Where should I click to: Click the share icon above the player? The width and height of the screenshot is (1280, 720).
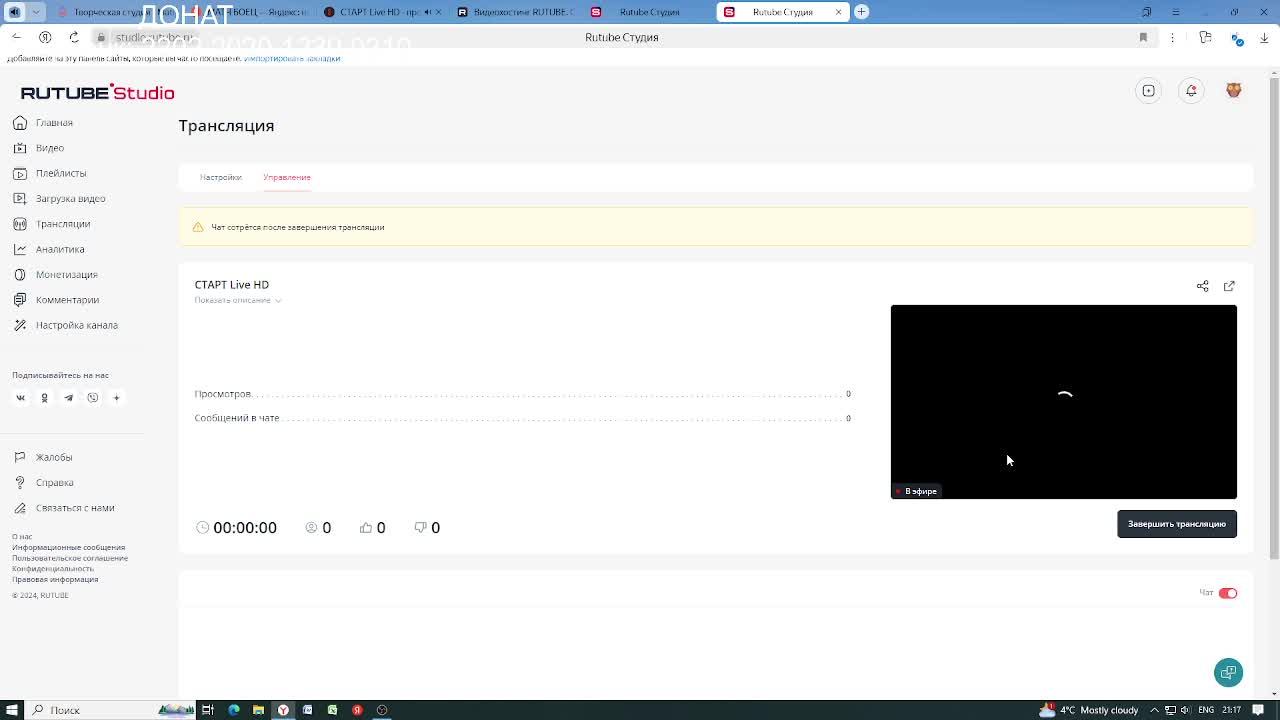click(x=1203, y=286)
